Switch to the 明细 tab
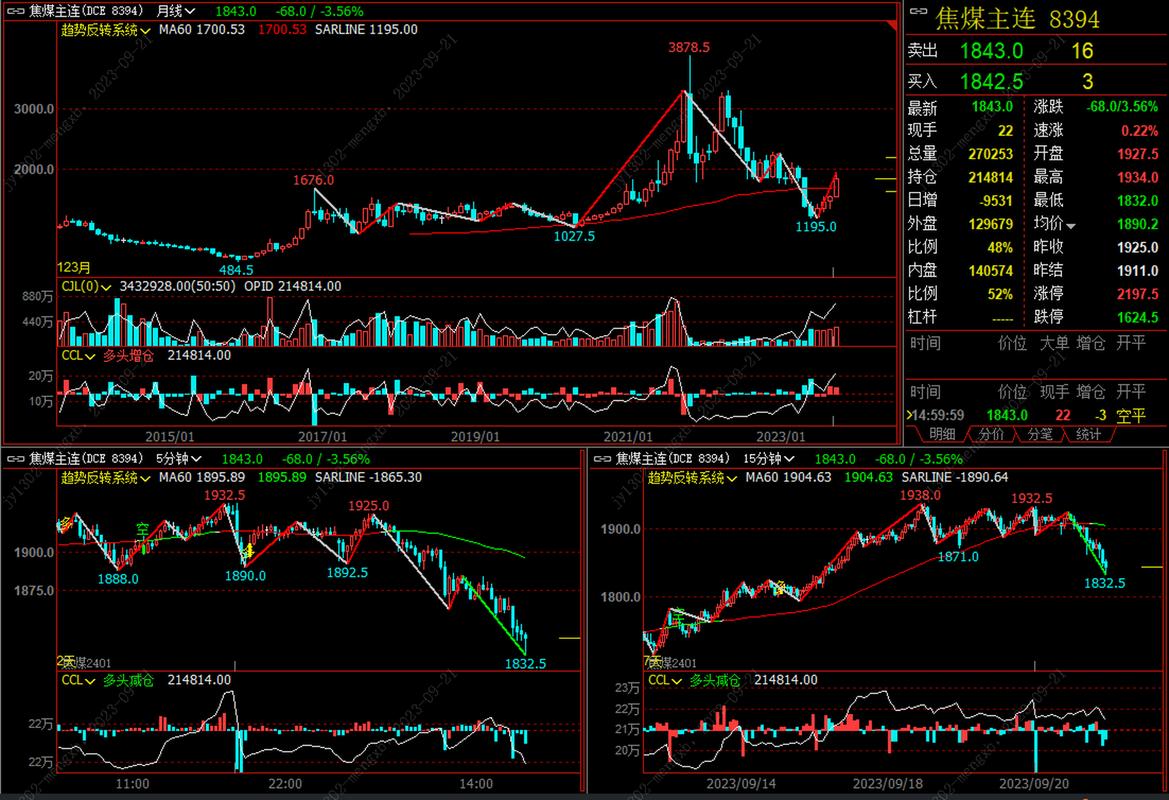The height and width of the screenshot is (800, 1169). 942,434
